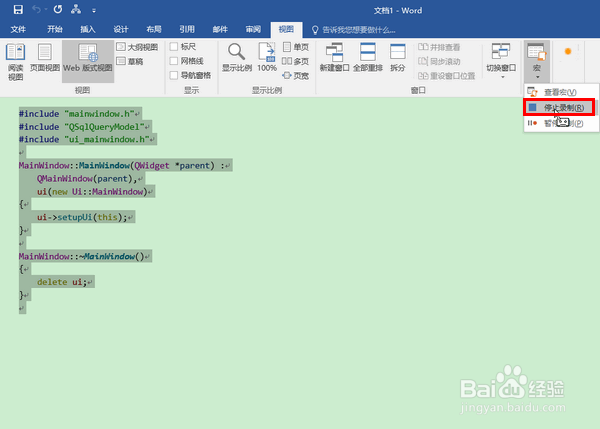Click 并排查看 view side by side
This screenshot has width=600, height=429.
coord(439,47)
